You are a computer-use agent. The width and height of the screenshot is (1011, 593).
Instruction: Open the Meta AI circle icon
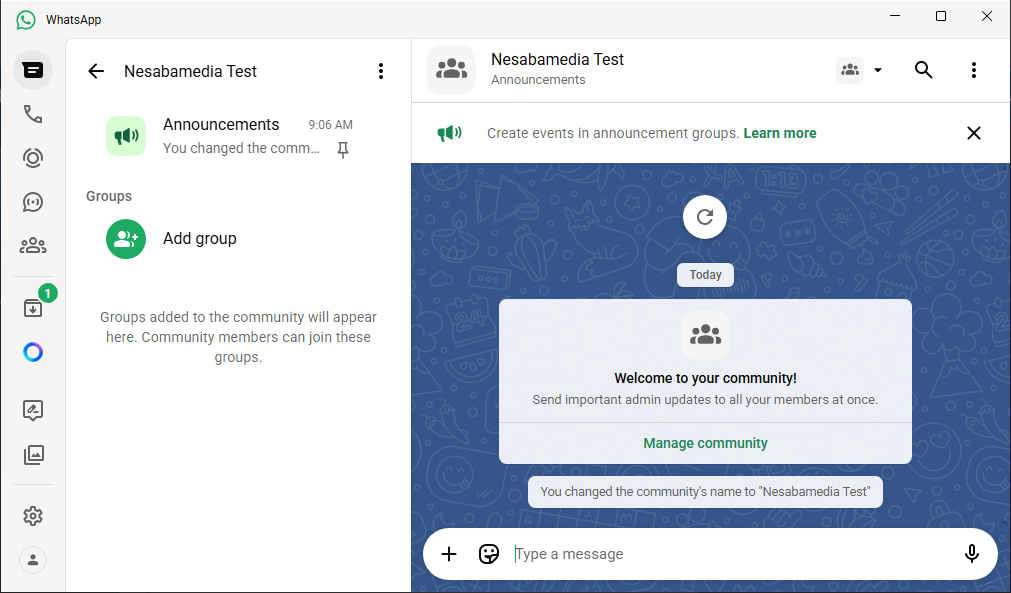pyautogui.click(x=33, y=352)
